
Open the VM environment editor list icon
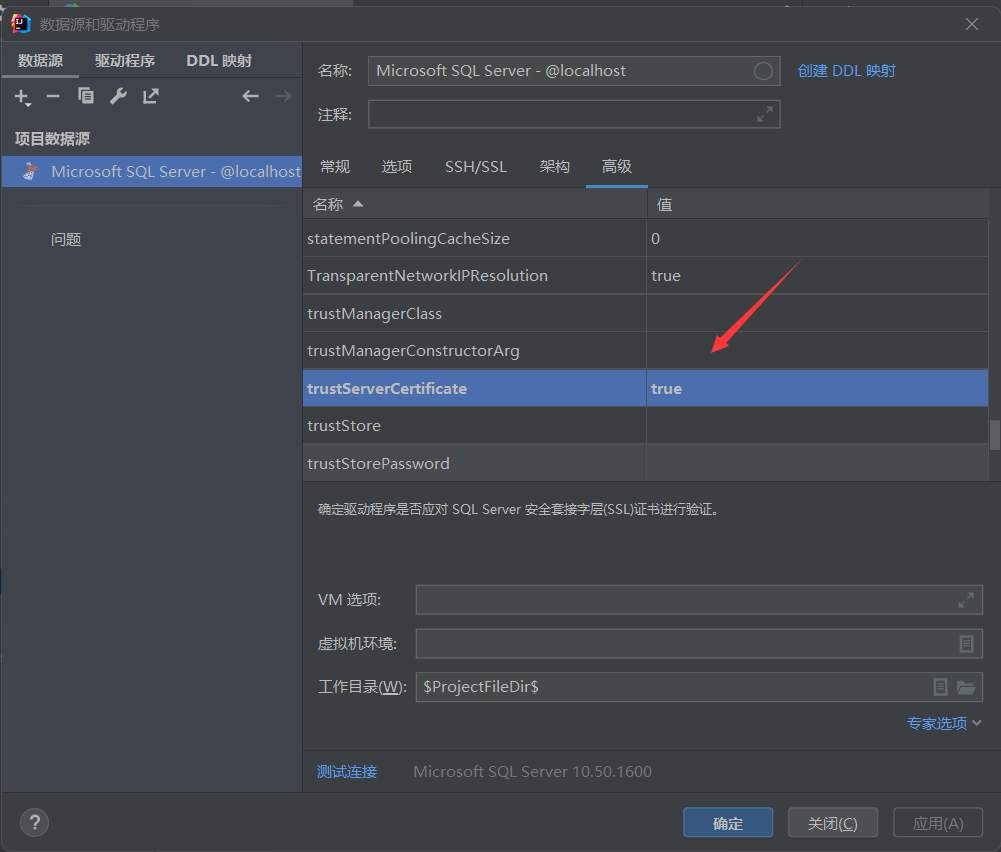tap(967, 644)
